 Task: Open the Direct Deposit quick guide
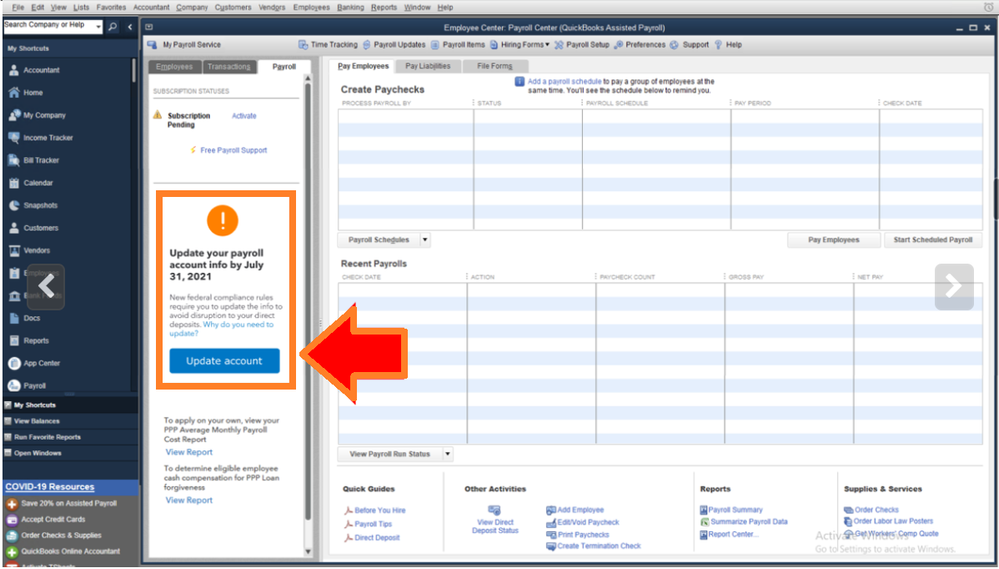pos(377,538)
